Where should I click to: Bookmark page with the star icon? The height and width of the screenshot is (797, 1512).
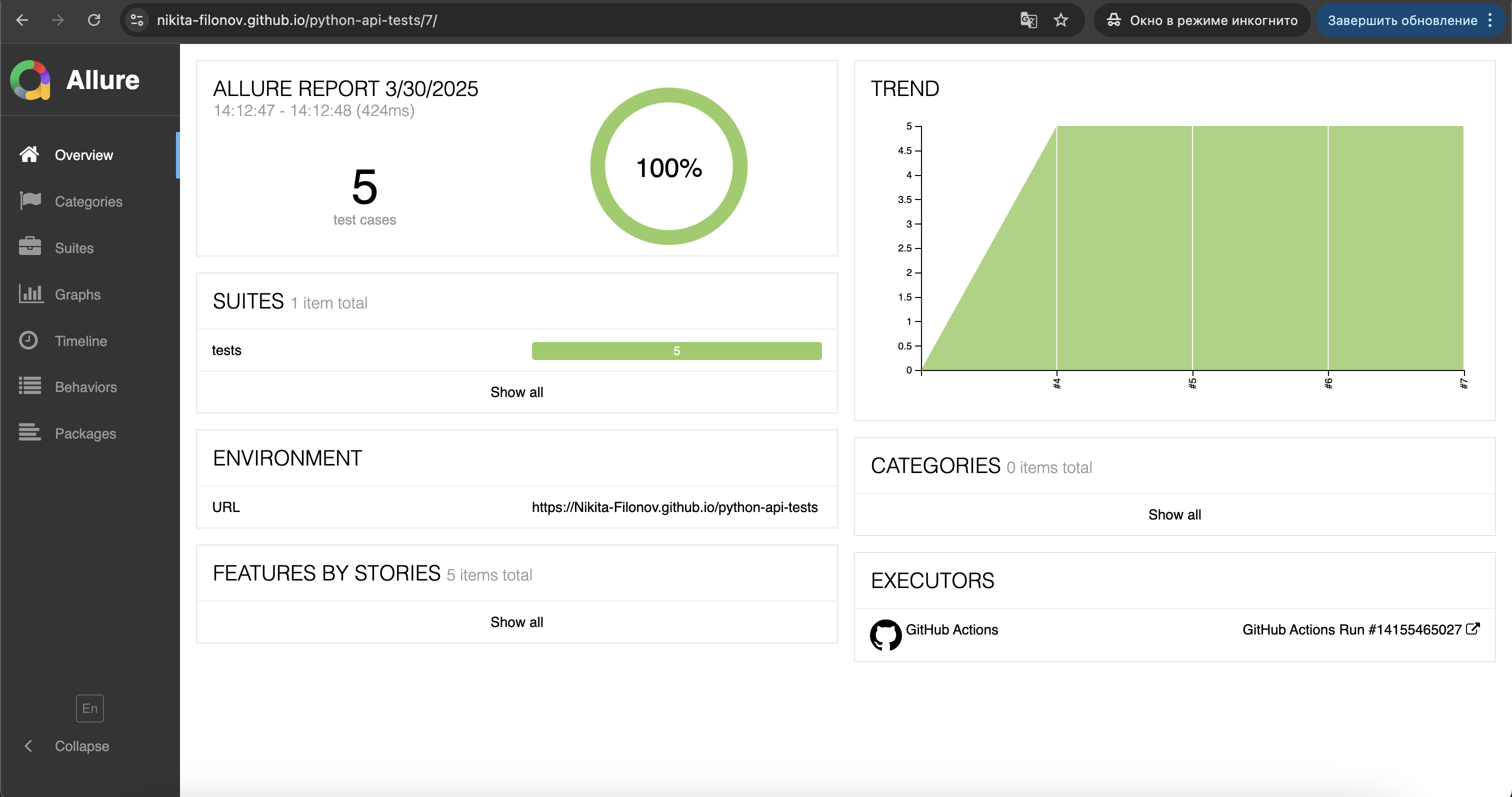pos(1060,20)
